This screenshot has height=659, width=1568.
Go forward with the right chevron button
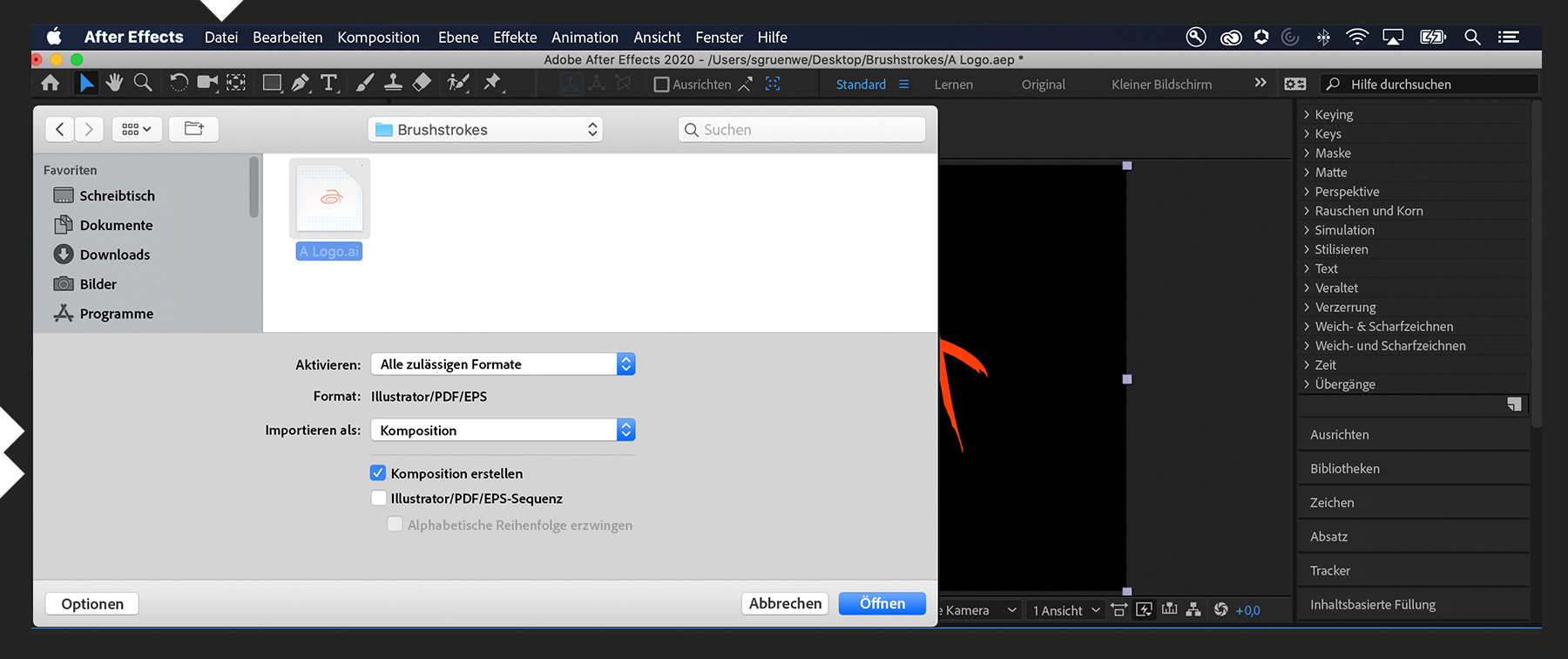[x=89, y=129]
